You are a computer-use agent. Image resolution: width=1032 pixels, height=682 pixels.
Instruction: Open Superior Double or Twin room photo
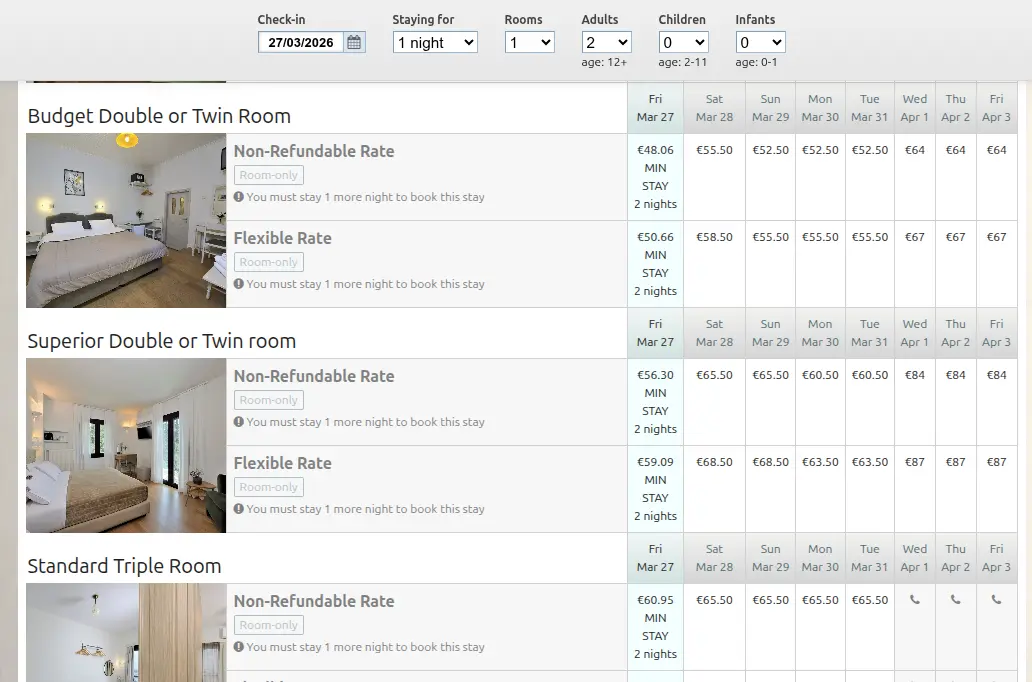coord(126,446)
